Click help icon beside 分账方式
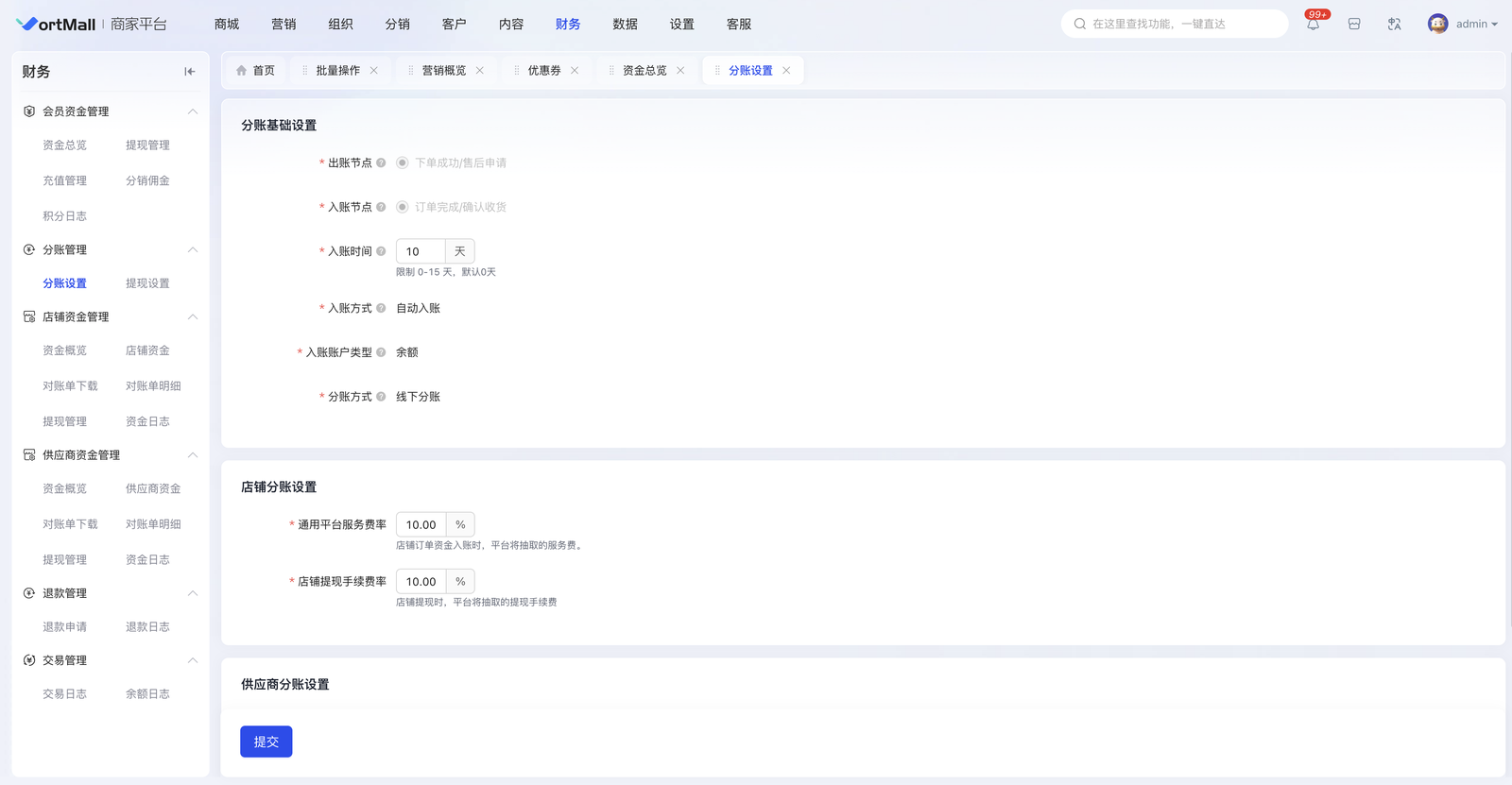1512x785 pixels. pos(381,397)
